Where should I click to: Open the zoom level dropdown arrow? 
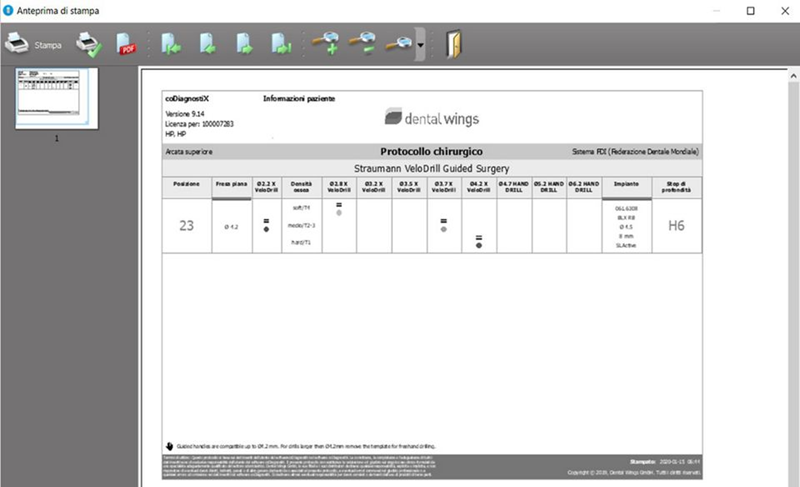tap(421, 46)
